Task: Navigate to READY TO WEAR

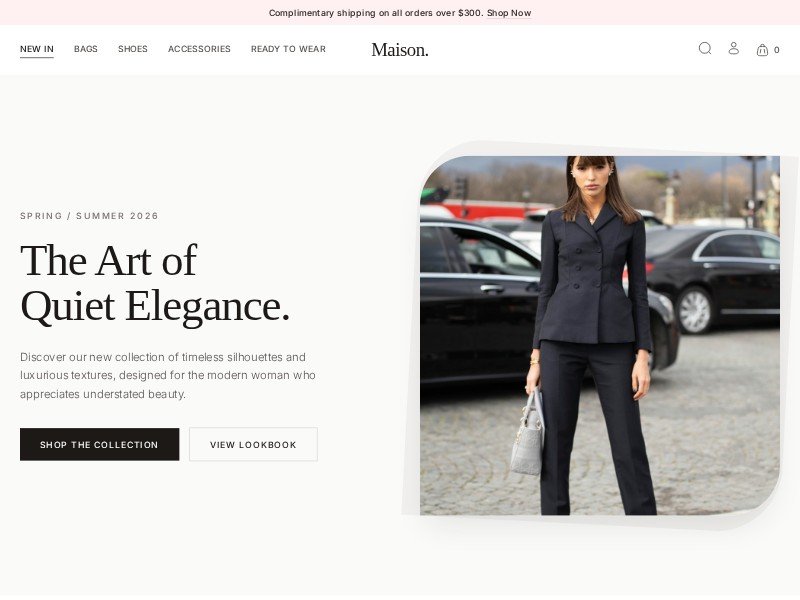Action: point(288,49)
